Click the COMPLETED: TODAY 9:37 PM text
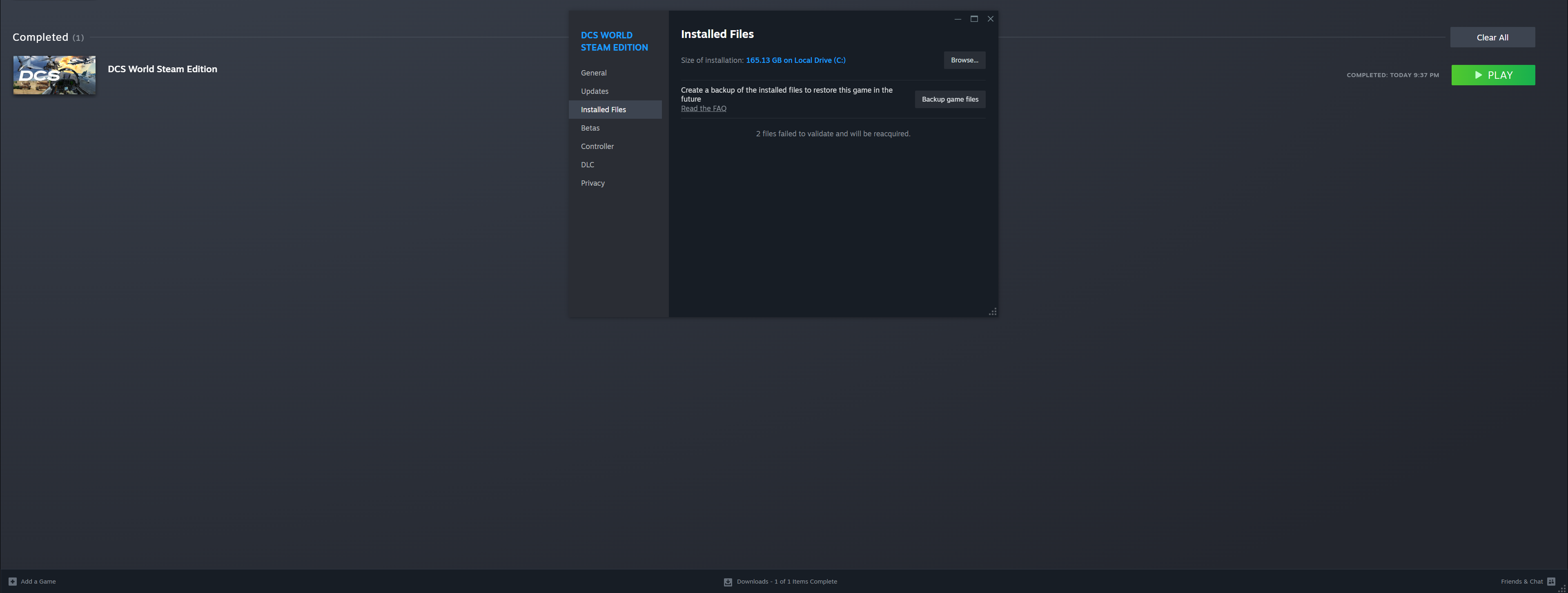The width and height of the screenshot is (1568, 593). coord(1392,76)
